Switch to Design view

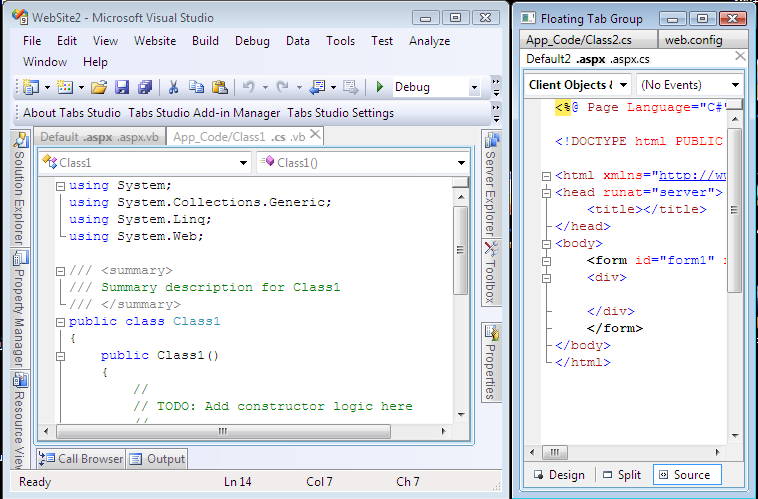pyautogui.click(x=559, y=475)
